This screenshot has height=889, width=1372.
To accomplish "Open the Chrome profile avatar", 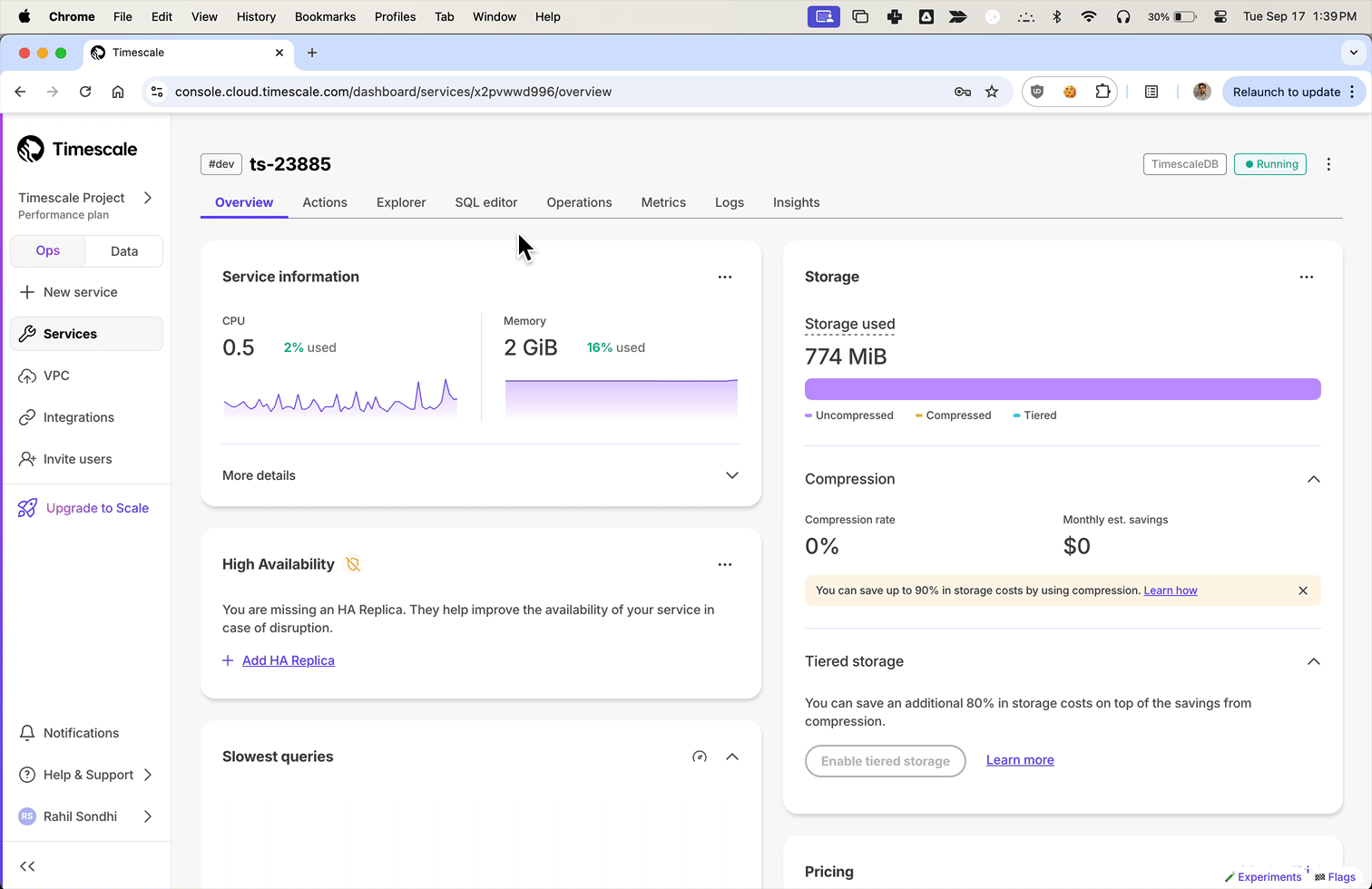I will click(1201, 92).
